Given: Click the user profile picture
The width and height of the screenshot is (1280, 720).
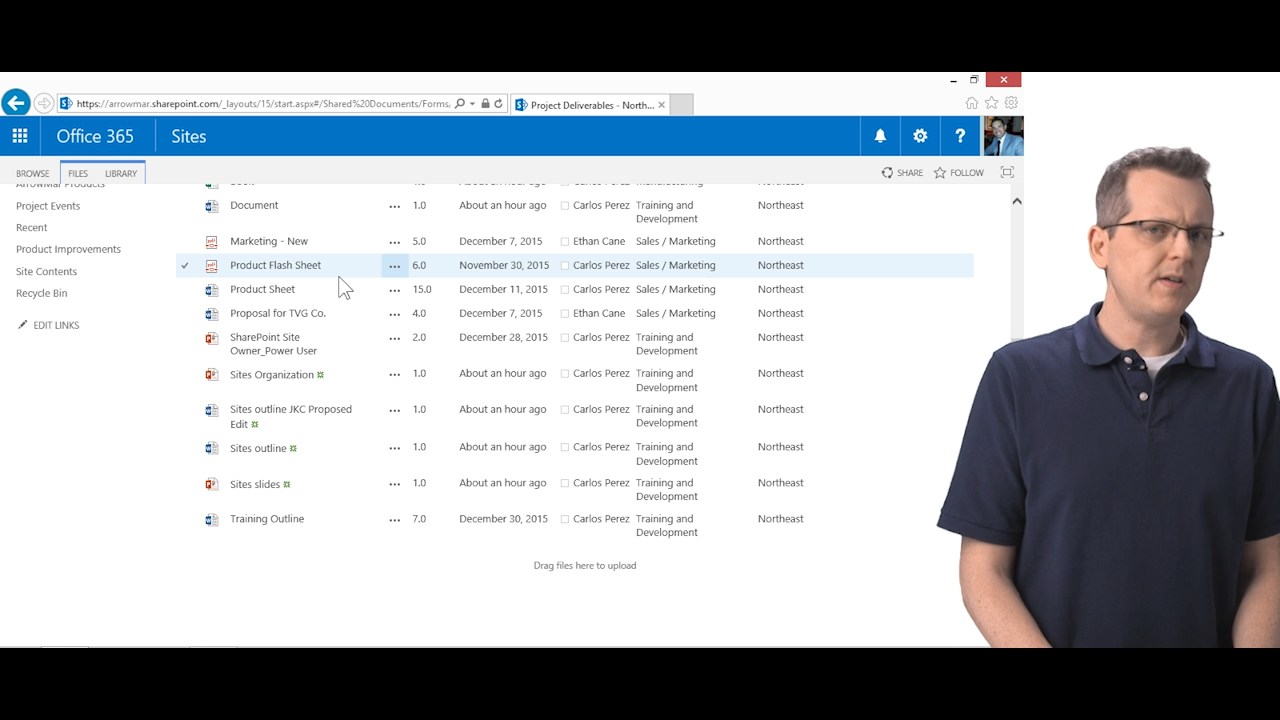Looking at the screenshot, I should 1003,136.
